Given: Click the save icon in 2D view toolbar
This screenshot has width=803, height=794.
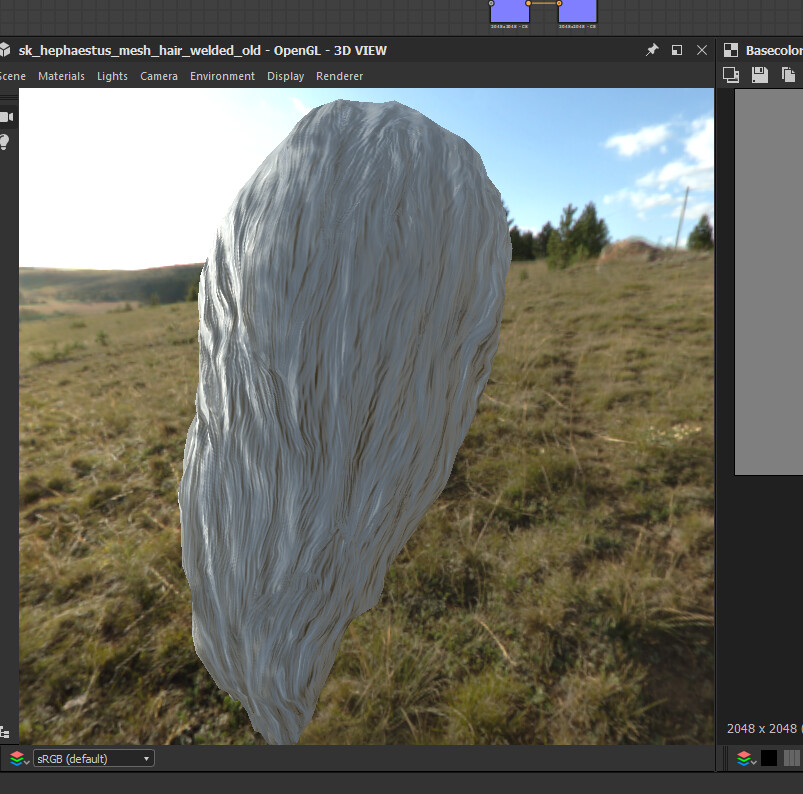Looking at the screenshot, I should pyautogui.click(x=760, y=75).
